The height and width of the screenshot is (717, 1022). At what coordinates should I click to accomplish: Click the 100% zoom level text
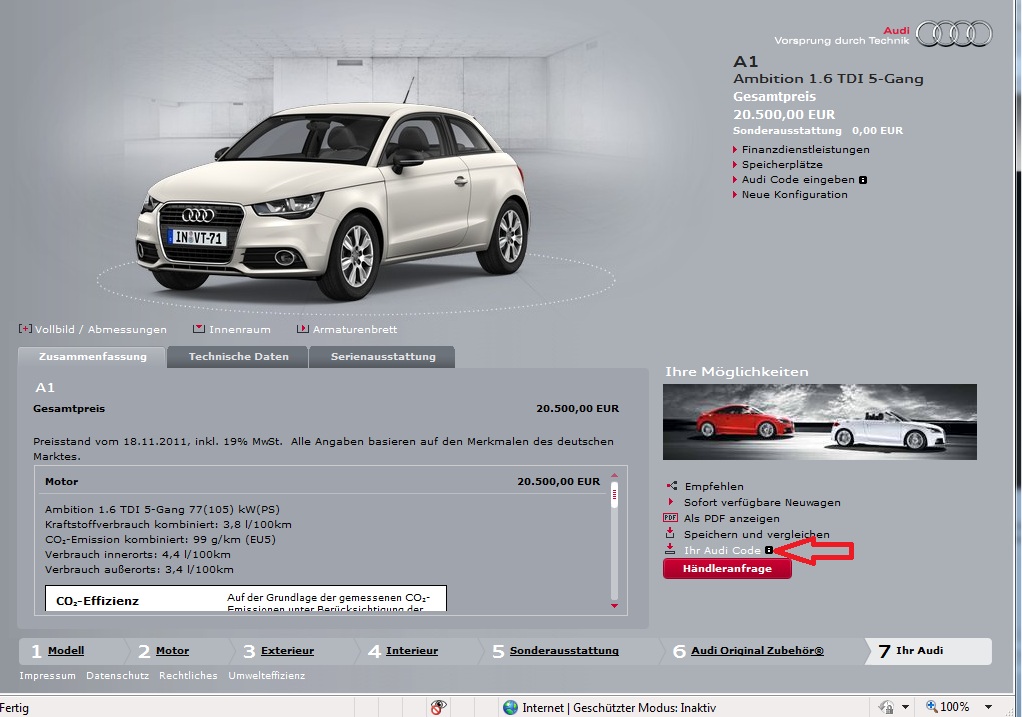[x=955, y=707]
